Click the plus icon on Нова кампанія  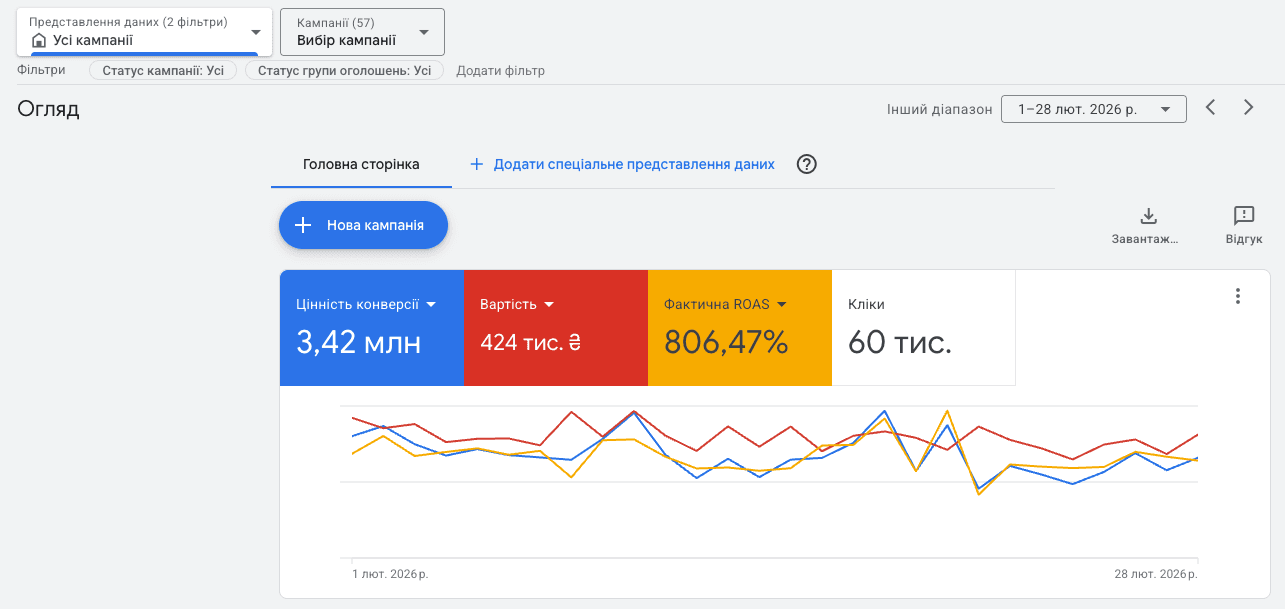pos(304,225)
